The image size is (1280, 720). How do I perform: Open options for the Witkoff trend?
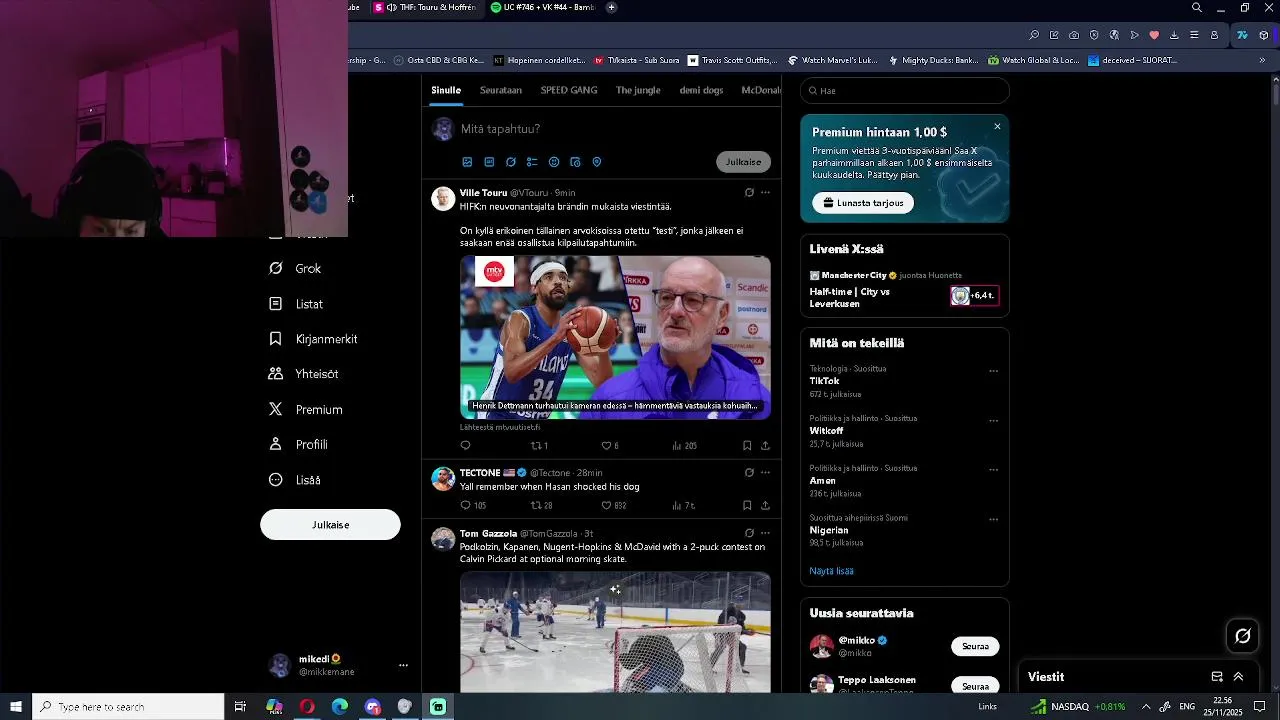click(993, 421)
